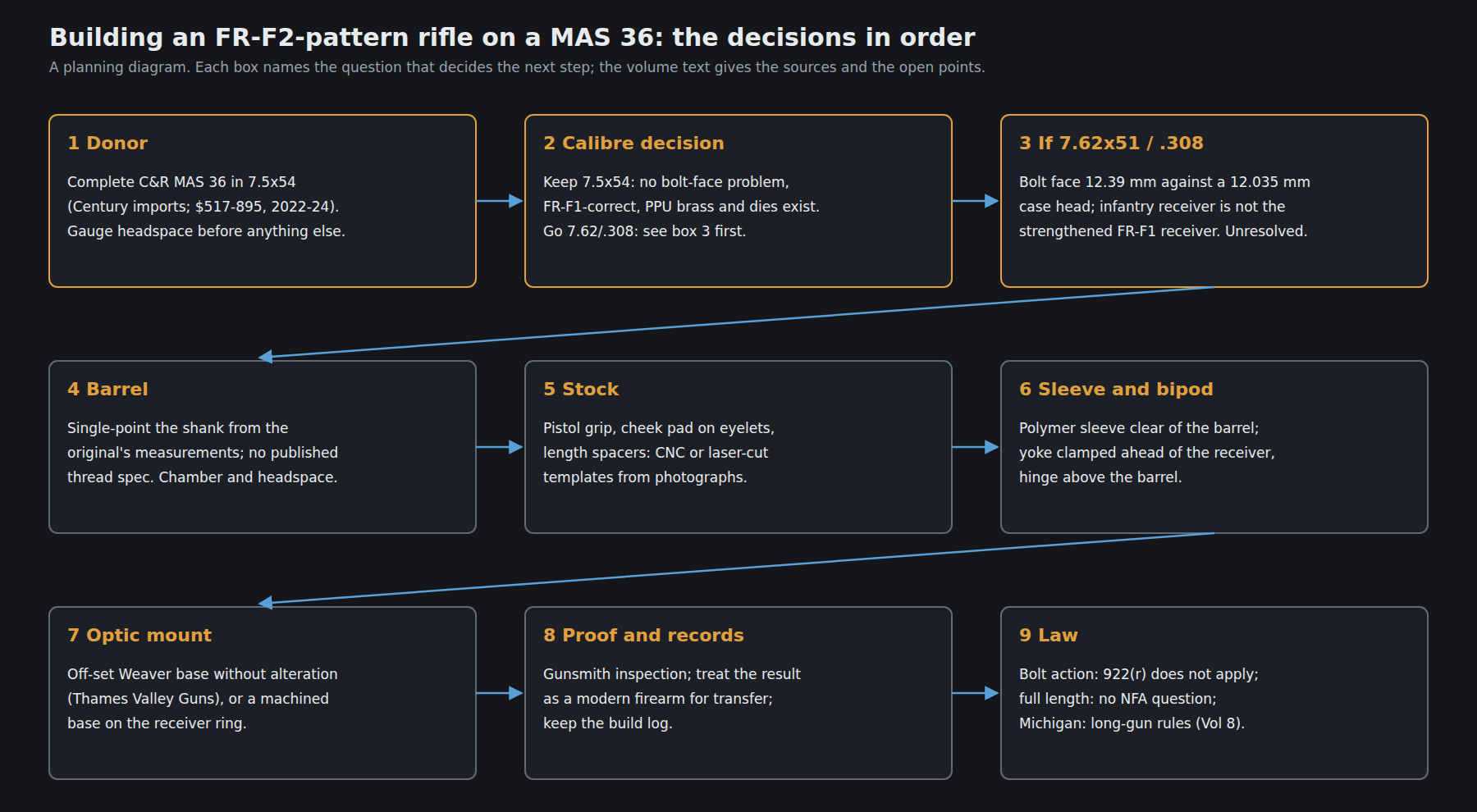The width and height of the screenshot is (1477, 812).
Task: Click the '8 Proof and records' heading
Action: click(643, 635)
